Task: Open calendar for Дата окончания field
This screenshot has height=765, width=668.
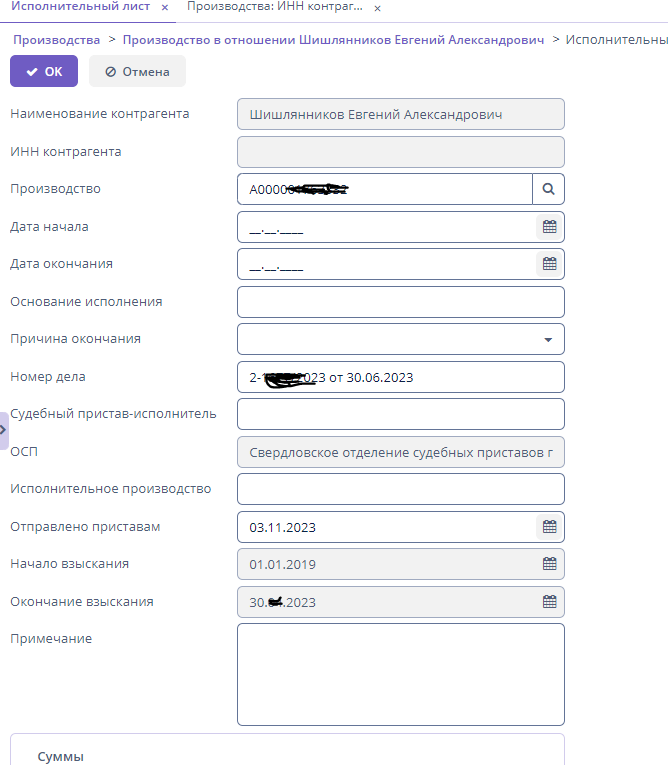Action: pyautogui.click(x=549, y=264)
